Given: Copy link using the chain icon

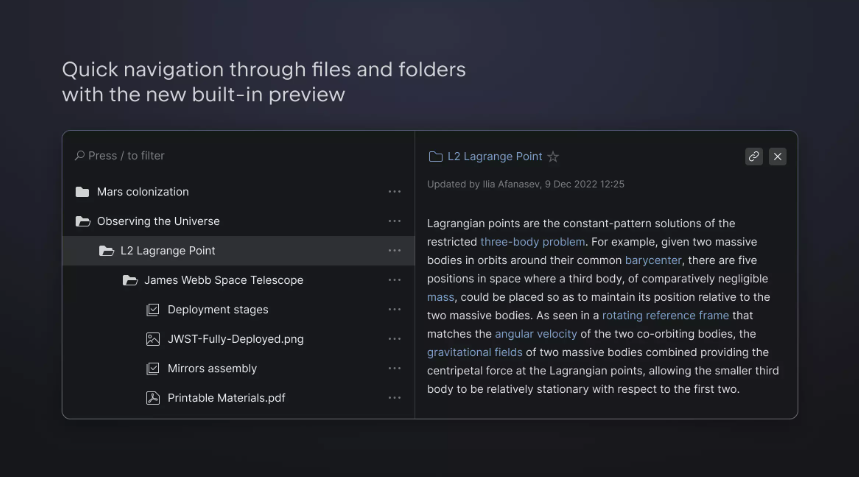Looking at the screenshot, I should coord(754,156).
